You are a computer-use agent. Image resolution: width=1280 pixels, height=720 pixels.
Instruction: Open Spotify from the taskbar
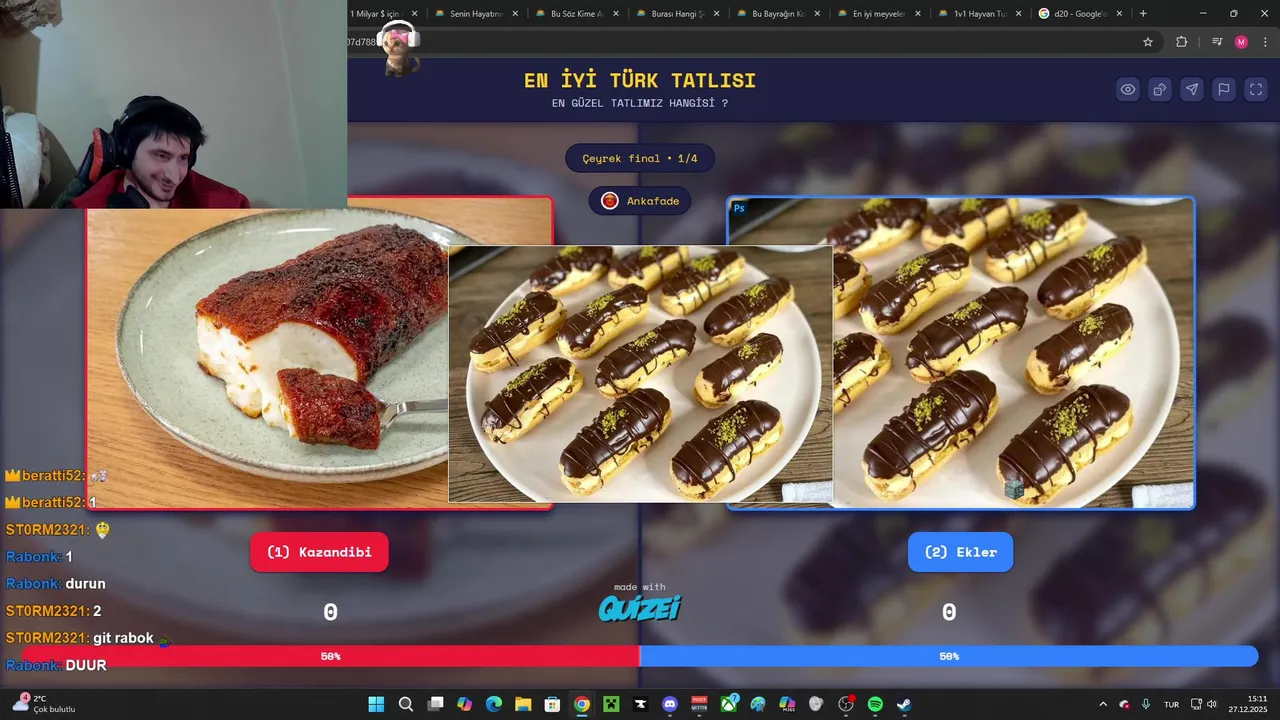point(875,704)
